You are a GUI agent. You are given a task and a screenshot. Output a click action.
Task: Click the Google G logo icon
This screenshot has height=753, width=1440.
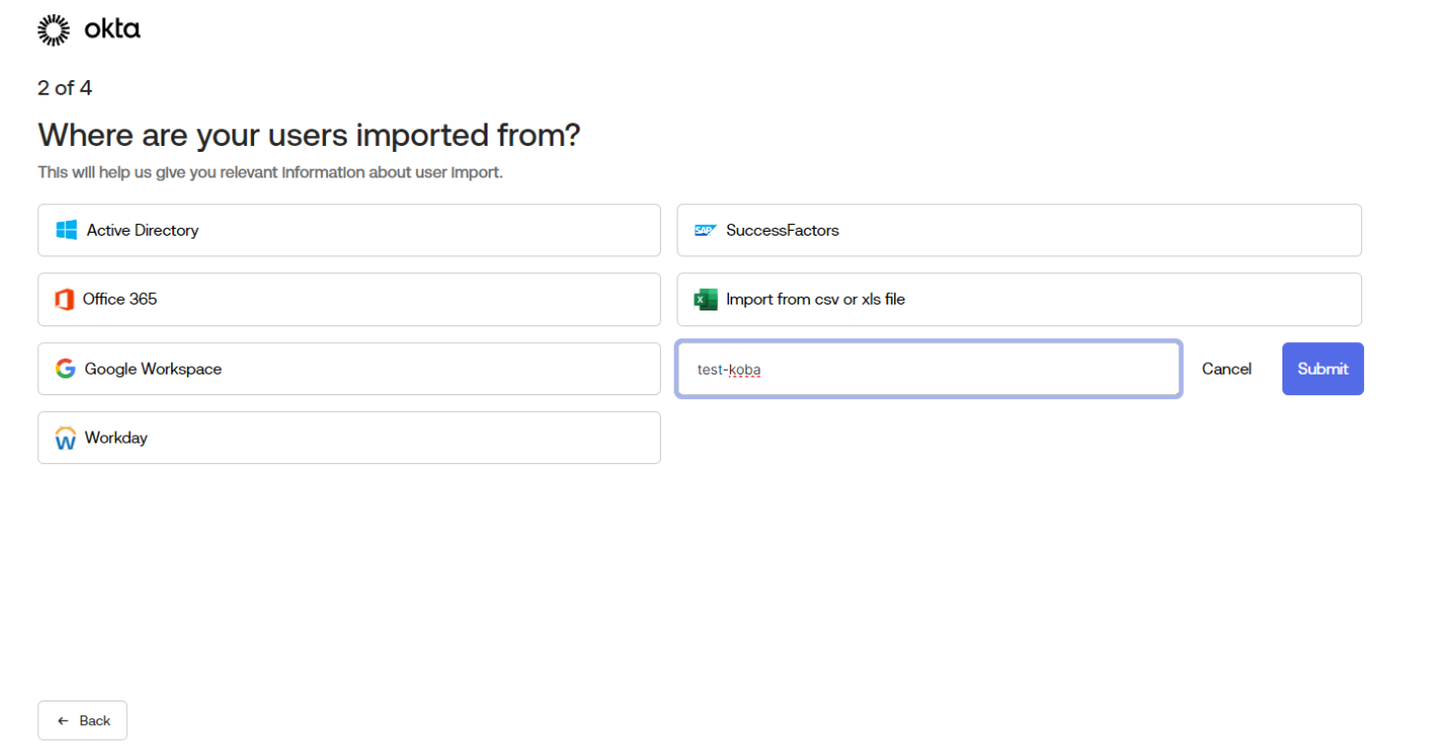click(66, 368)
